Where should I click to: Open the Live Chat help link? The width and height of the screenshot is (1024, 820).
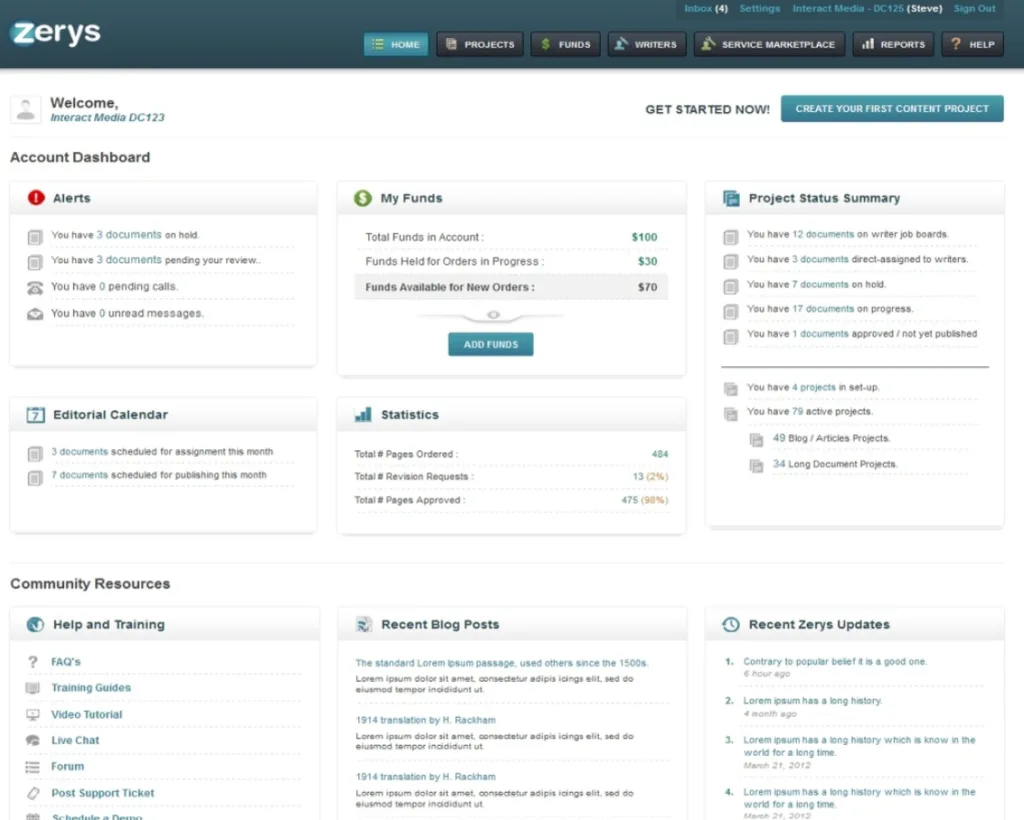click(x=75, y=741)
